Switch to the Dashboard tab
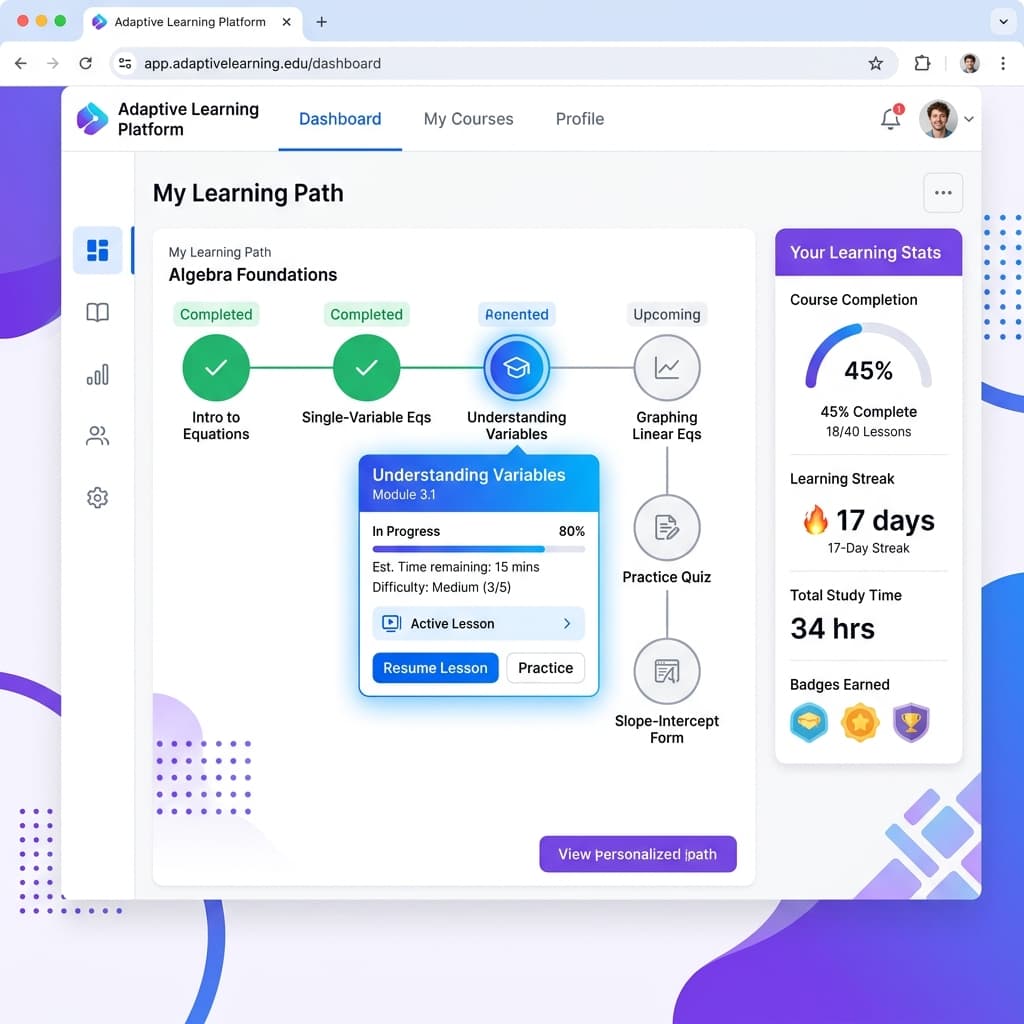 [340, 119]
